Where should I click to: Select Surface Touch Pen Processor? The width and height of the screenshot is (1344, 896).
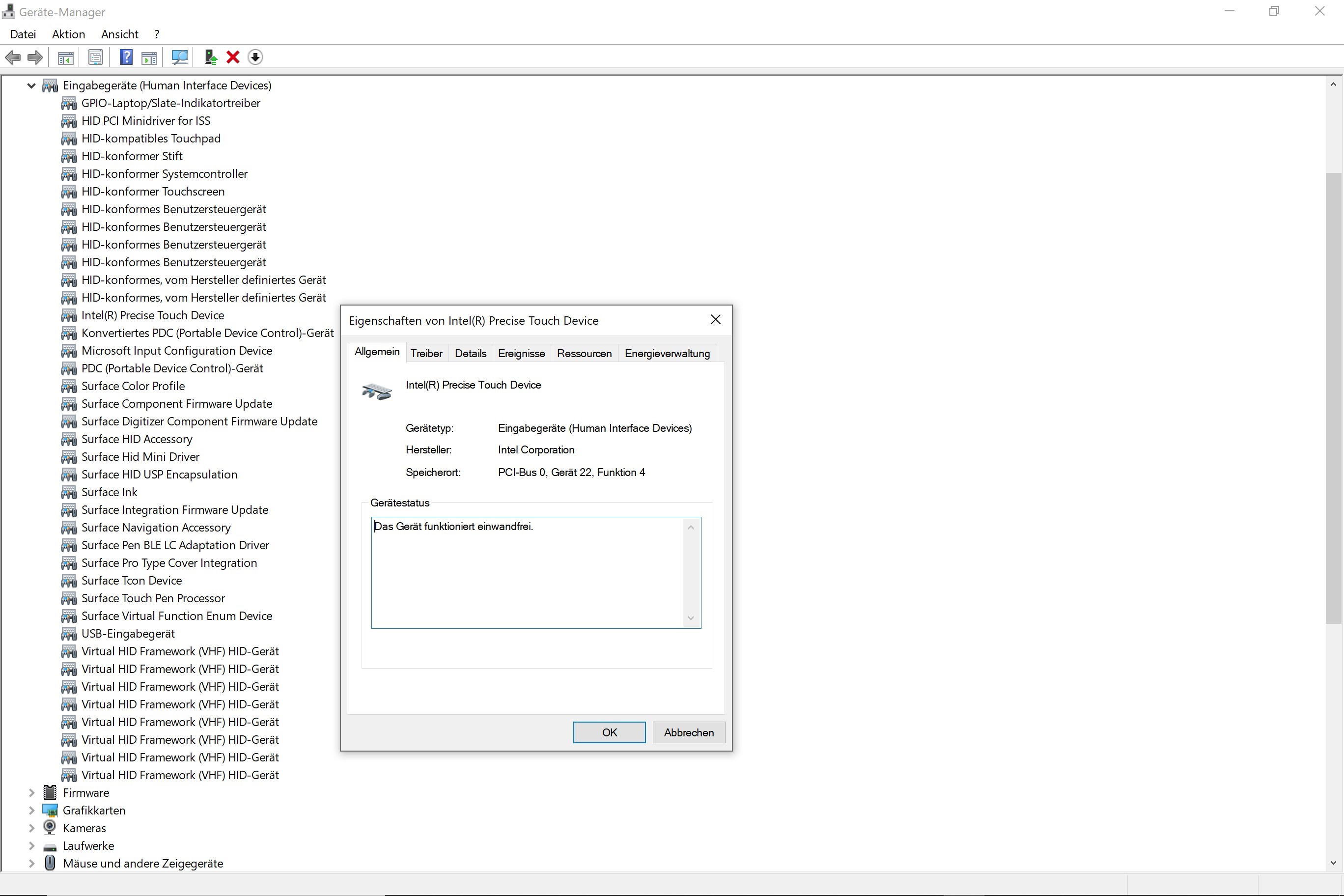point(153,598)
